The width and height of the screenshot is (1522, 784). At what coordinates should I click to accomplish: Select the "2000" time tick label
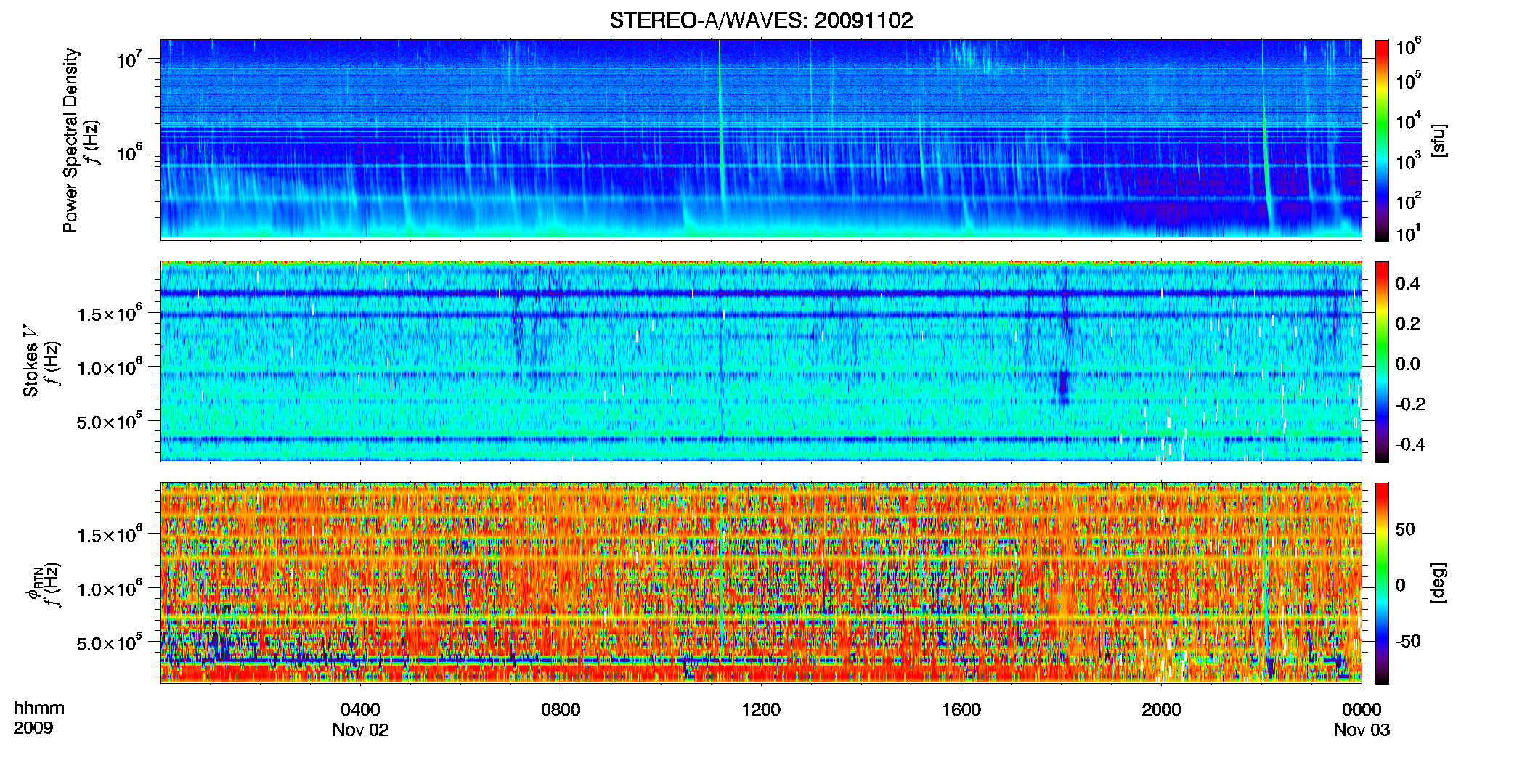[x=1161, y=709]
